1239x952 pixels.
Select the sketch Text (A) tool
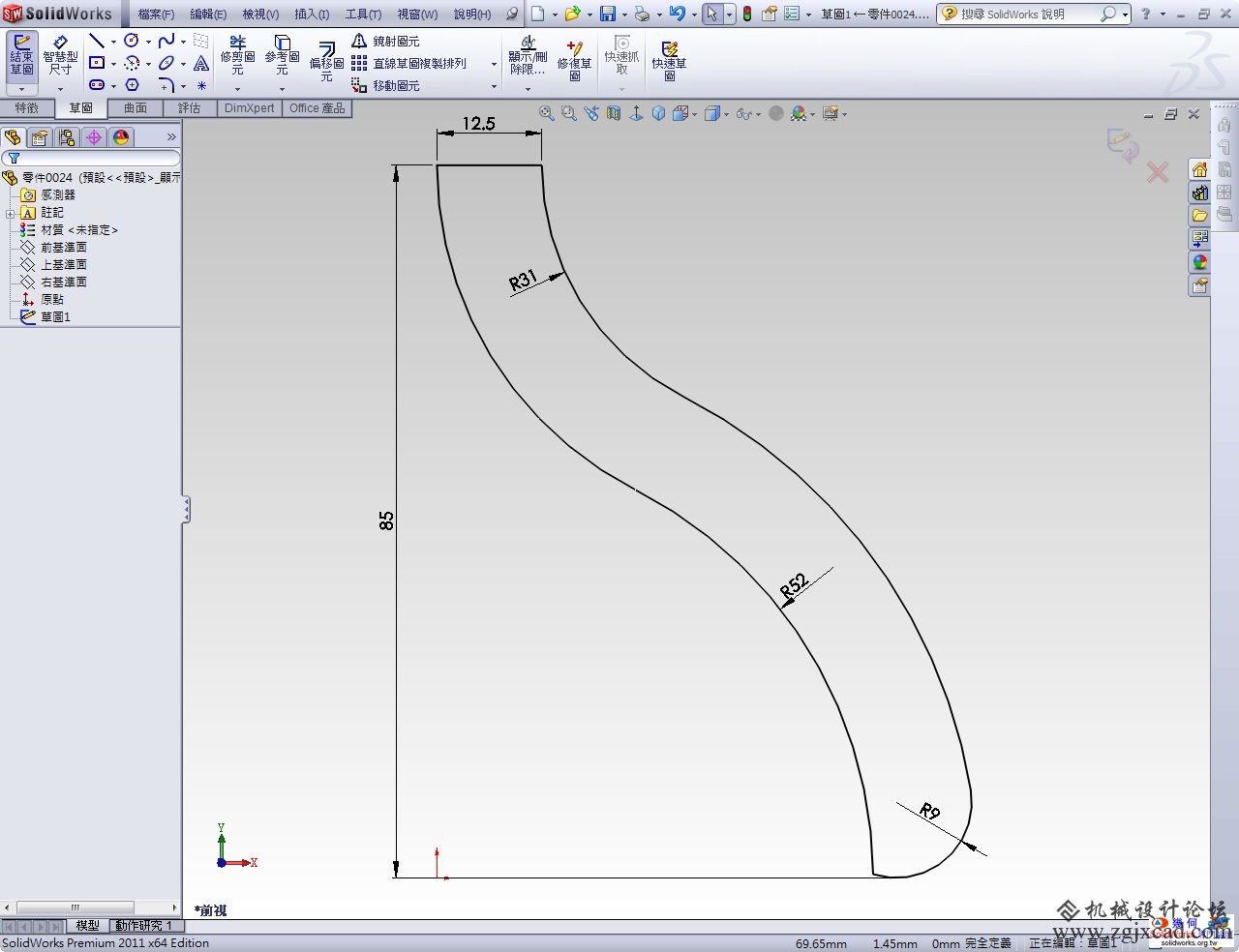pyautogui.click(x=201, y=63)
